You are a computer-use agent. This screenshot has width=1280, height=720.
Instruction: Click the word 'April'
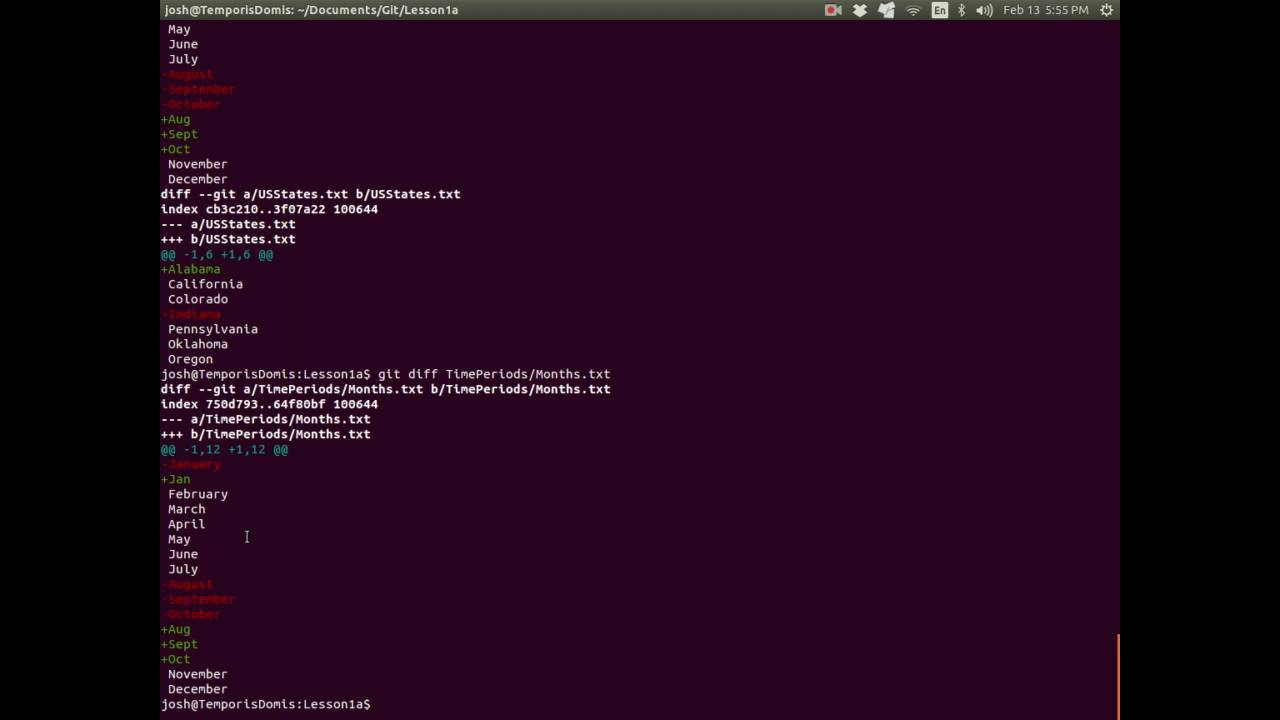tap(187, 524)
